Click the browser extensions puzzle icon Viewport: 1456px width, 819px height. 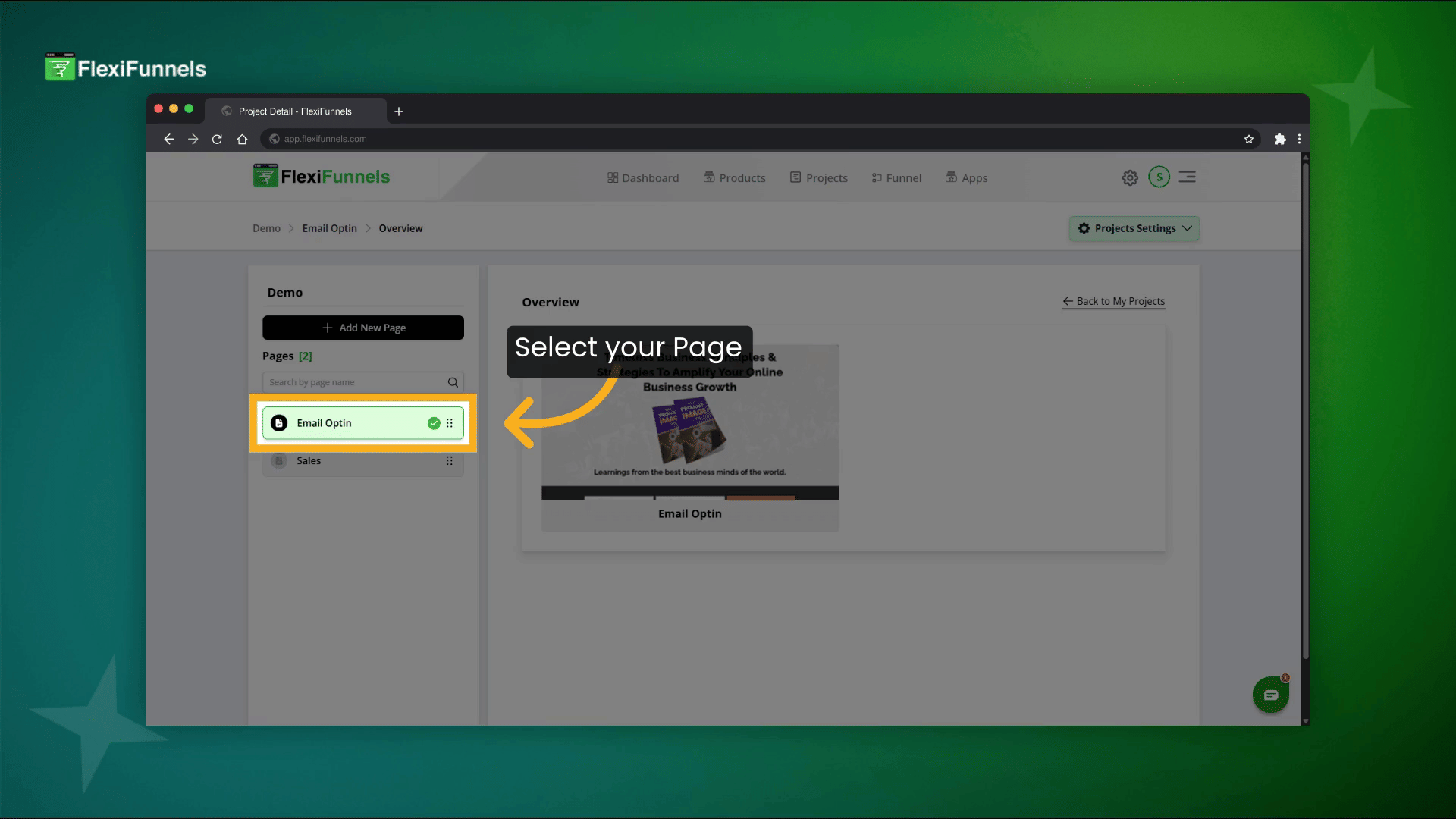(x=1280, y=139)
